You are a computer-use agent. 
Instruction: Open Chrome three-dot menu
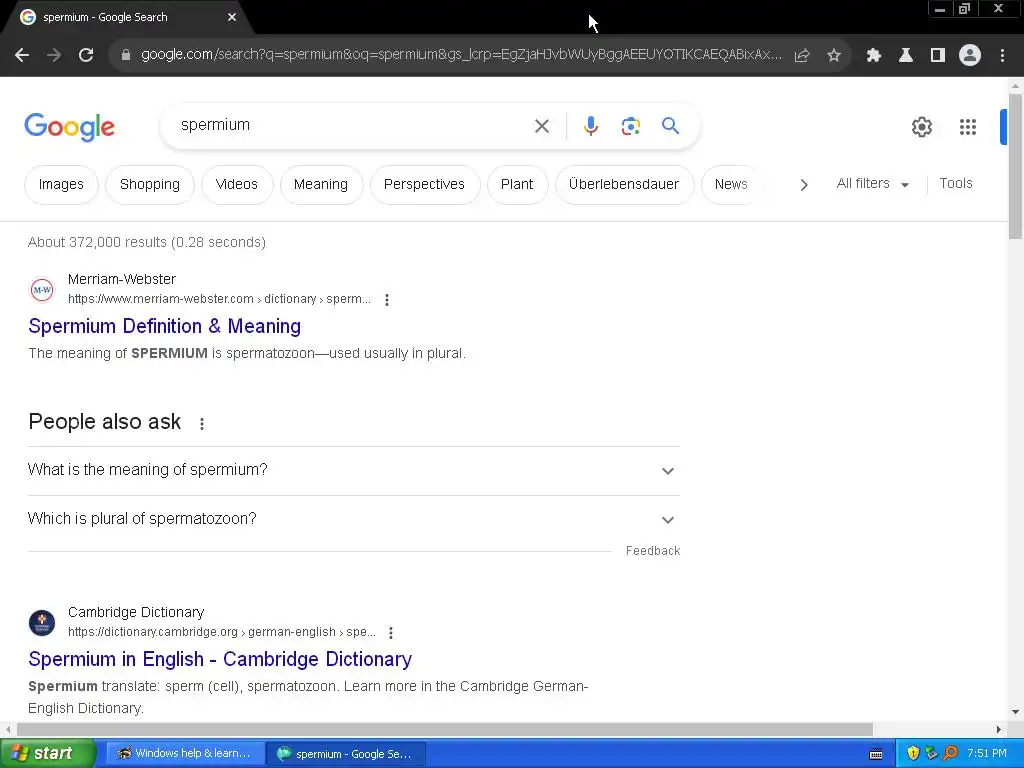(1002, 56)
